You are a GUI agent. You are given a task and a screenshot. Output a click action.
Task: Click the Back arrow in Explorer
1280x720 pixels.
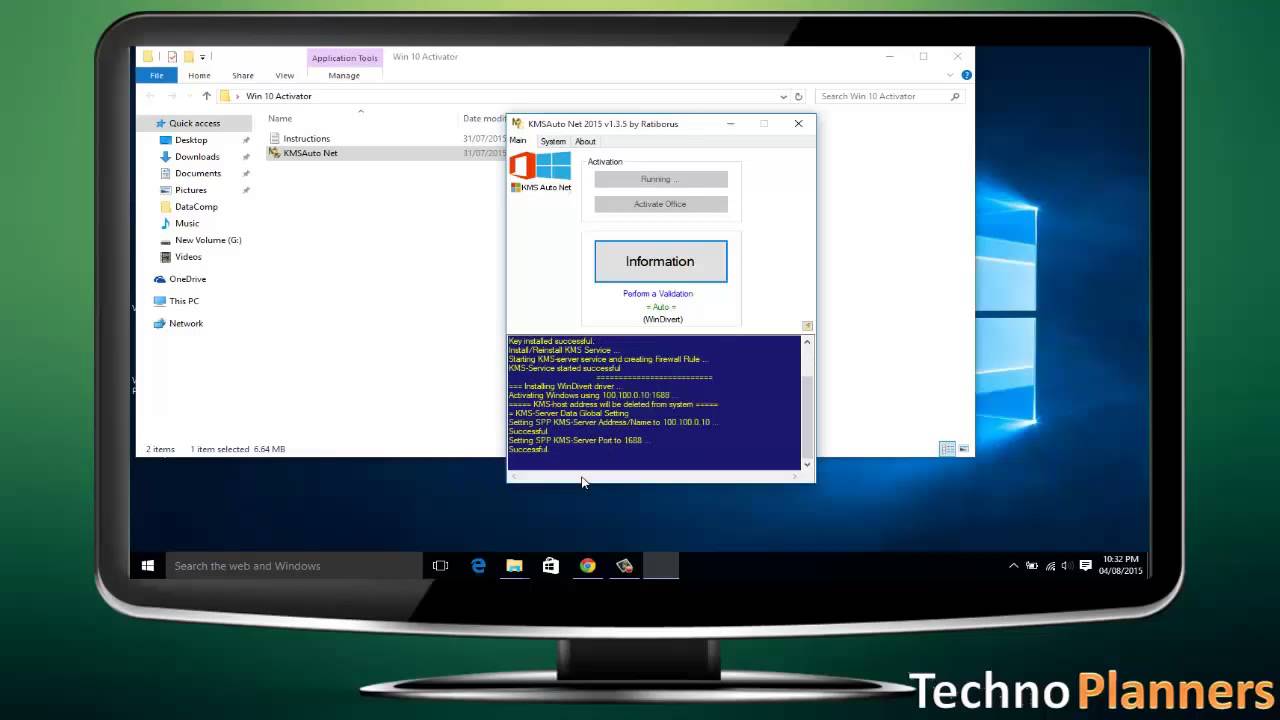(150, 96)
